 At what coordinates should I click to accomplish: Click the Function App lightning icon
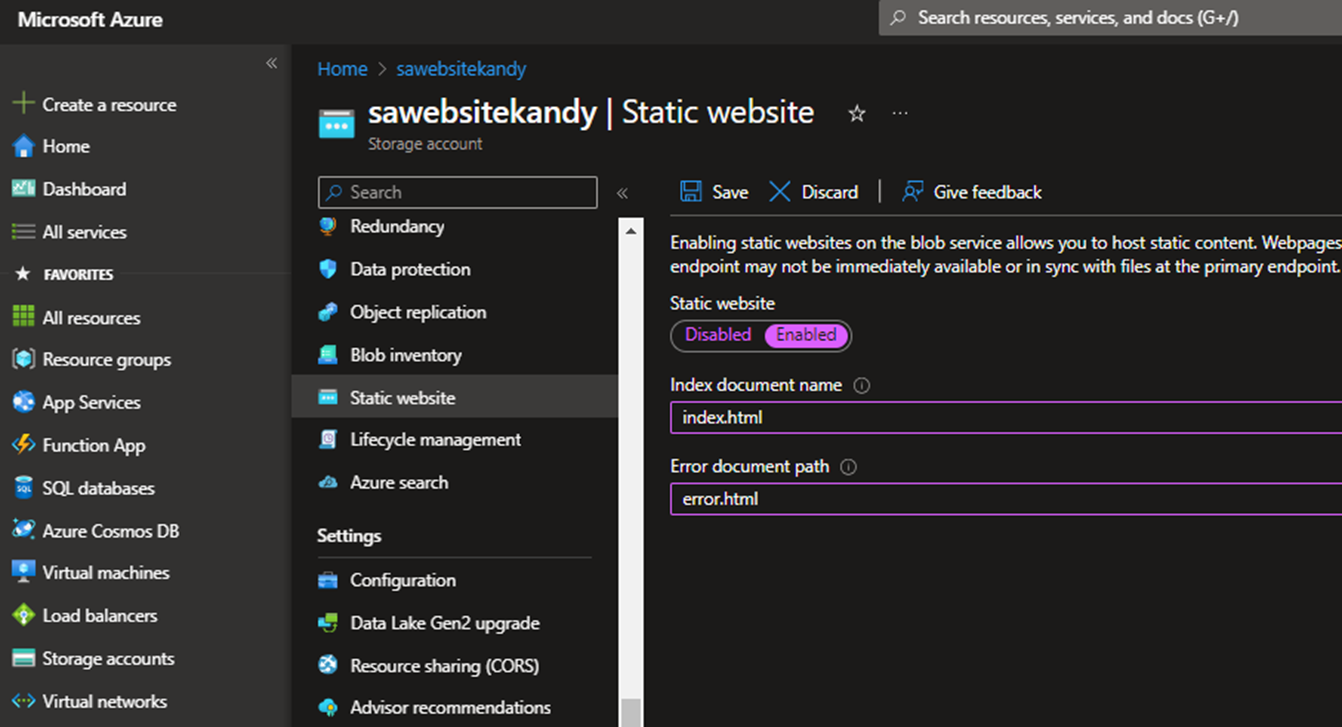(x=23, y=445)
